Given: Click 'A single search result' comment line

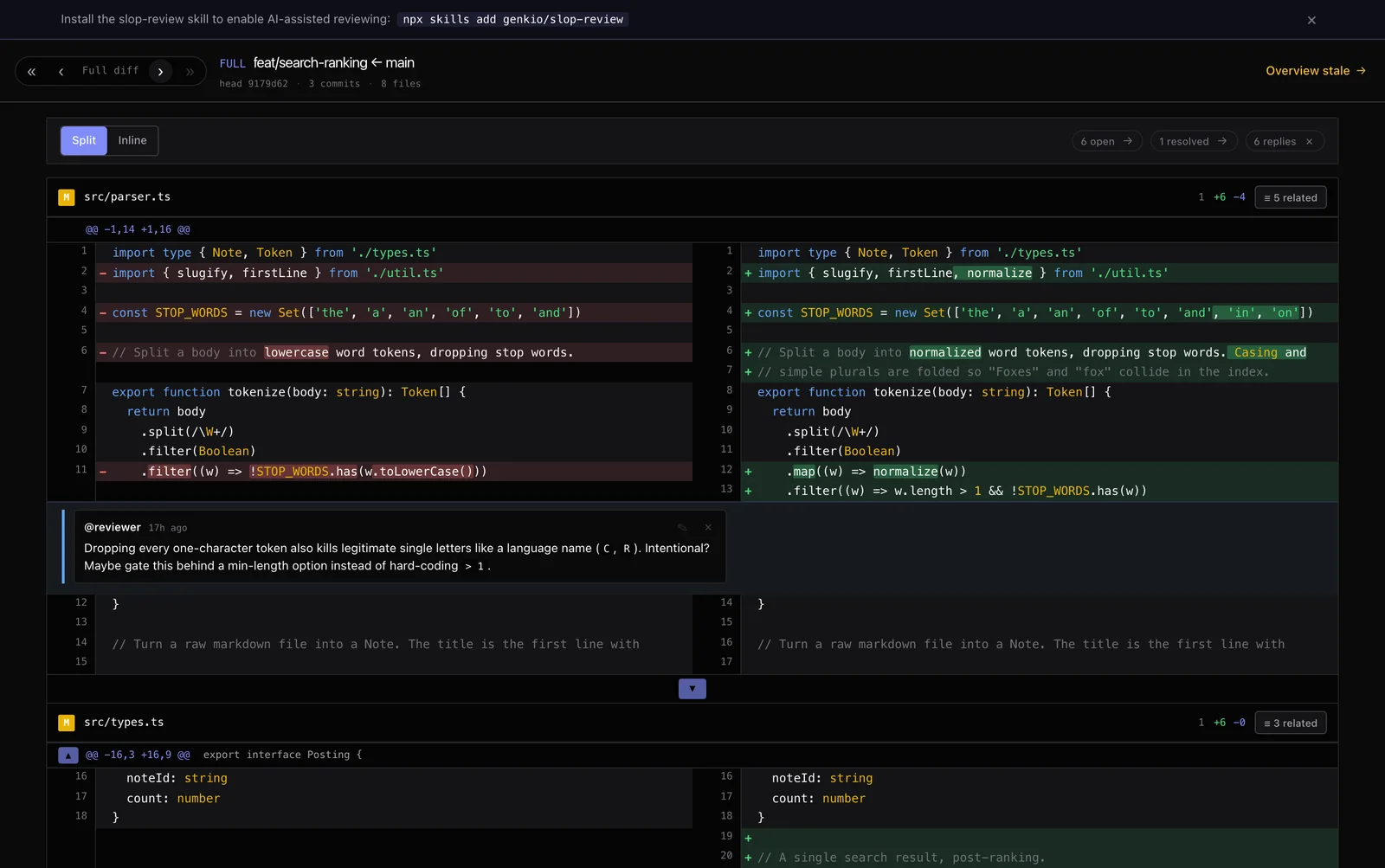Looking at the screenshot, I should click(1040, 858).
